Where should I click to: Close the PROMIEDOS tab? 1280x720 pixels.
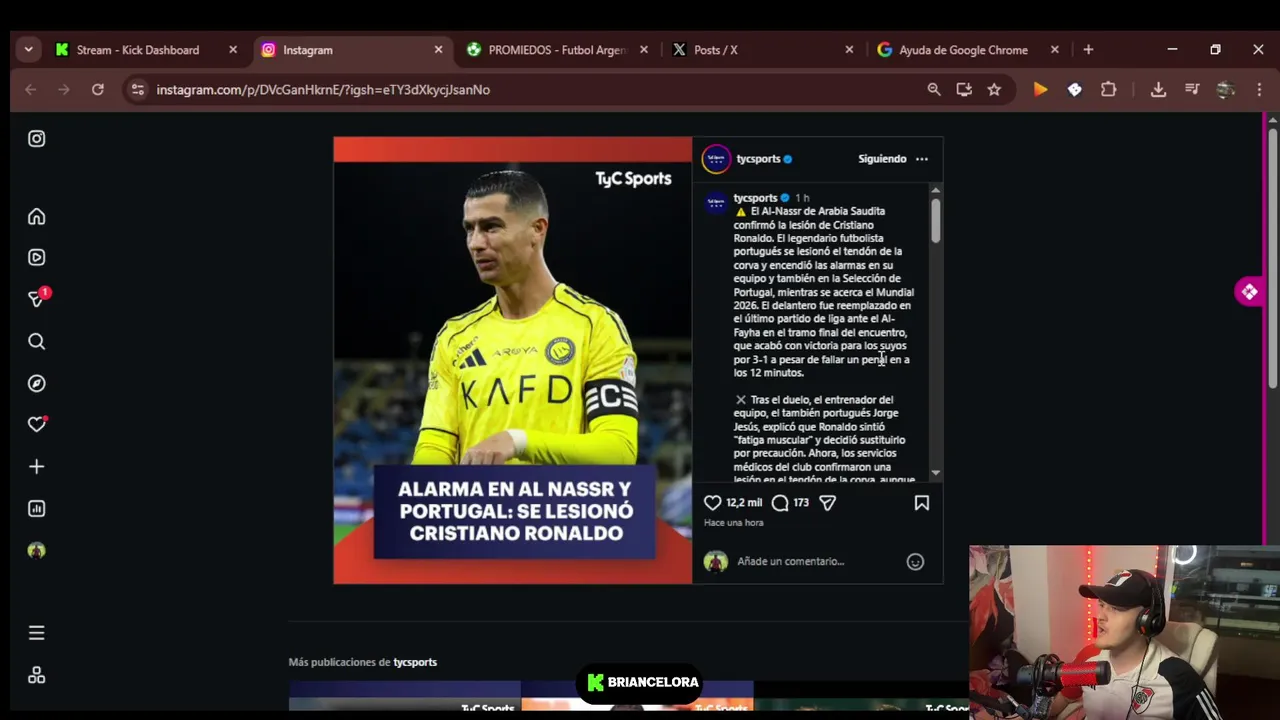tap(644, 50)
